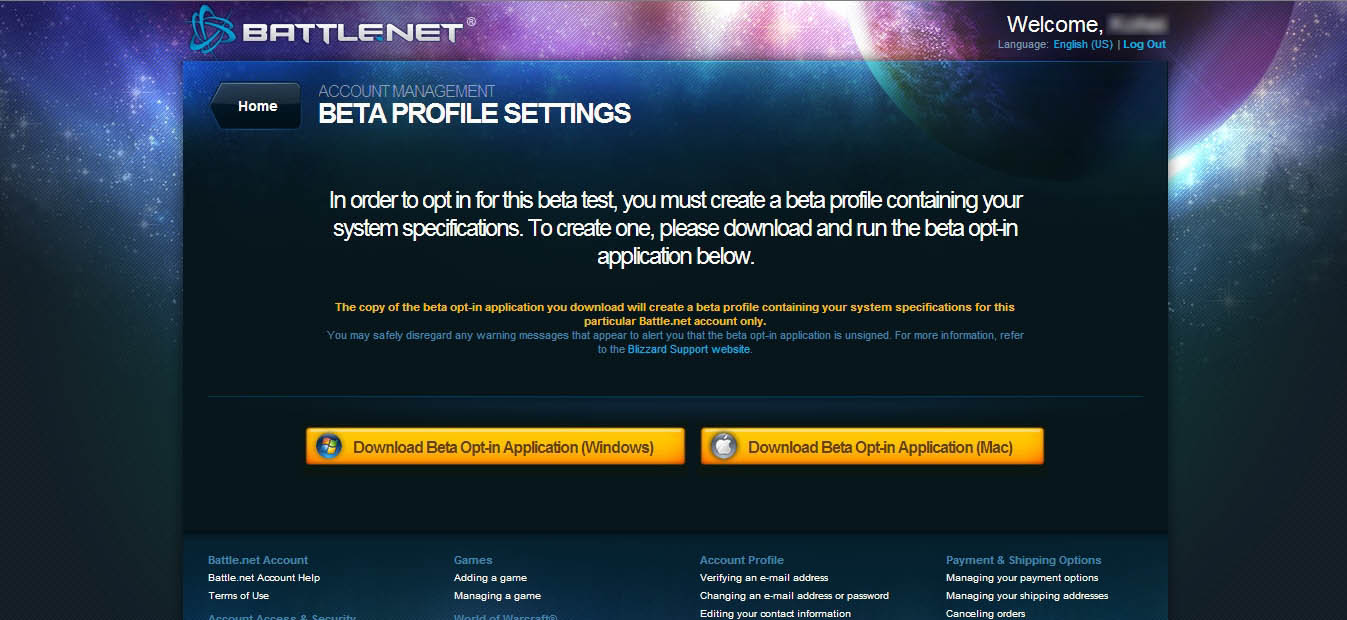1347x620 pixels.
Task: Select the Account Profile footer heading
Action: (x=742, y=560)
